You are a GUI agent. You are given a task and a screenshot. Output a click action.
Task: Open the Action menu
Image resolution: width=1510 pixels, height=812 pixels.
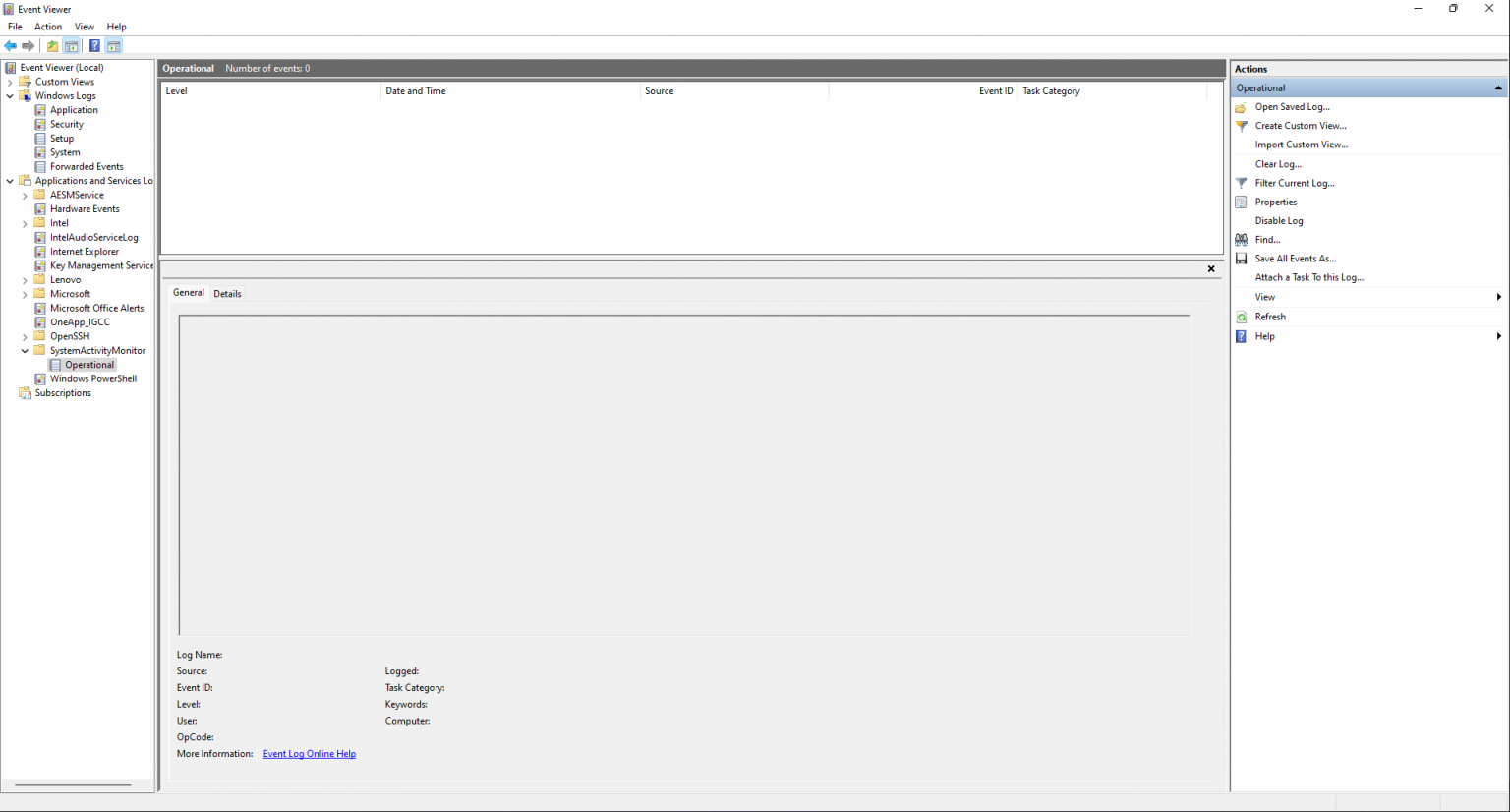click(x=48, y=27)
